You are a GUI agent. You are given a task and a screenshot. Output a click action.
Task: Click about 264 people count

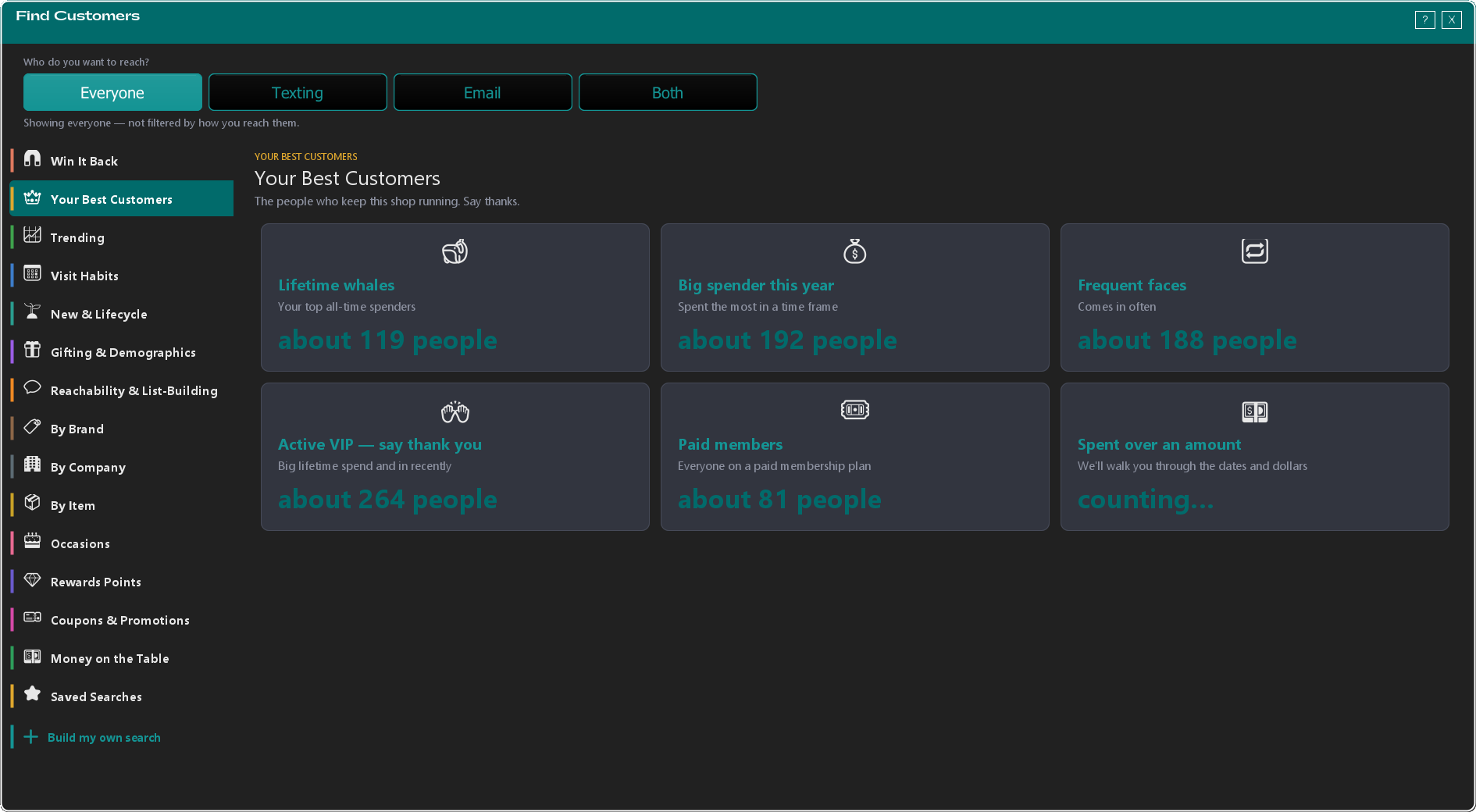tap(387, 499)
